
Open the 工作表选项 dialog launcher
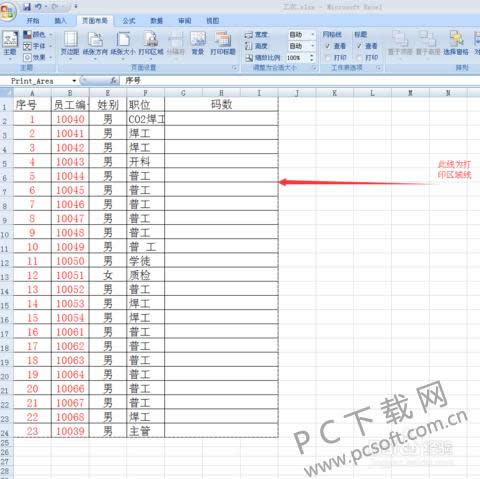[x=379, y=68]
